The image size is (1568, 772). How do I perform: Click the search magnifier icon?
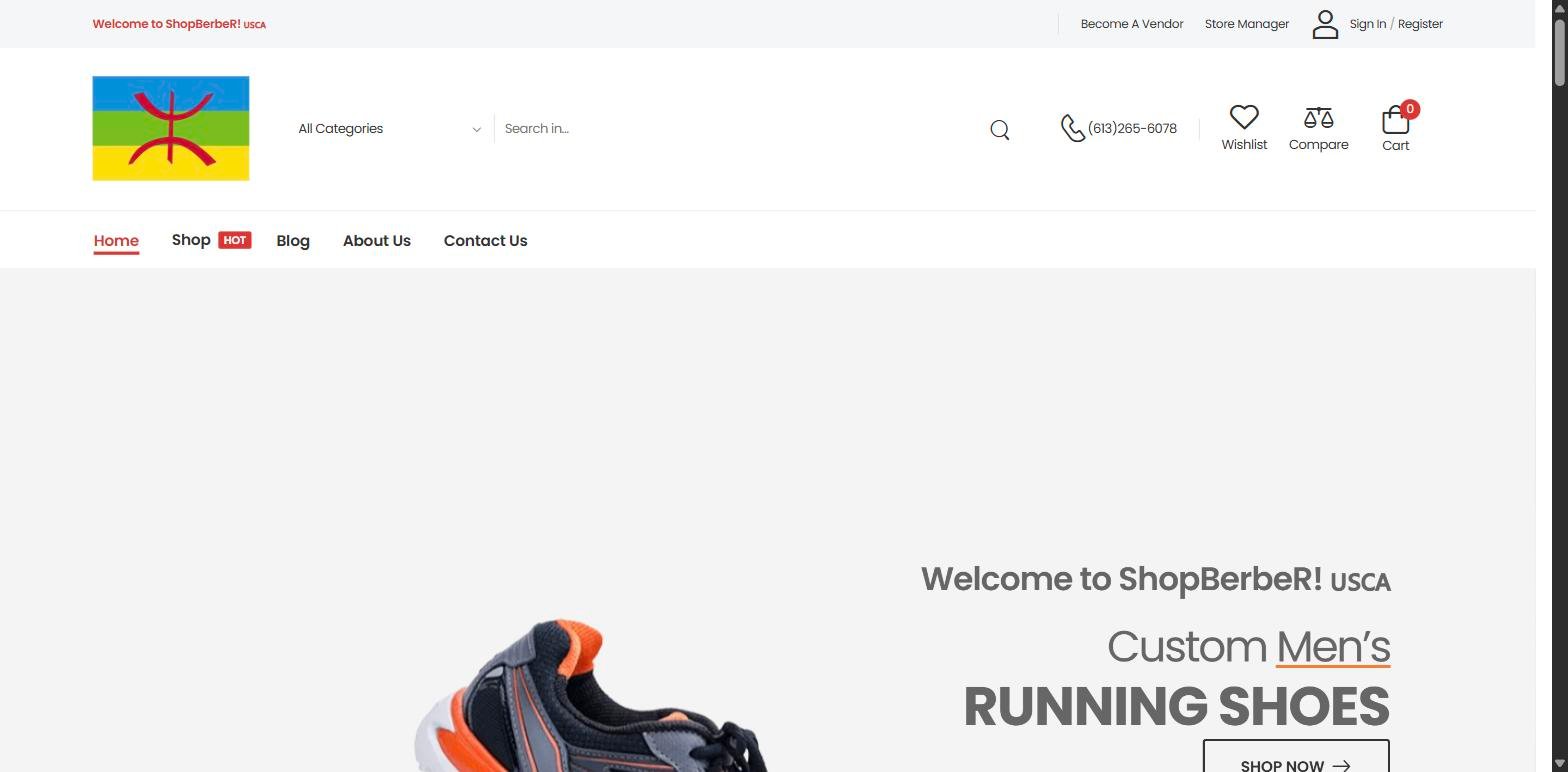[999, 130]
